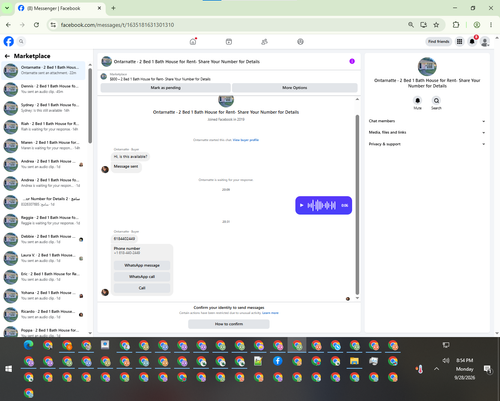Click the Call button under phone number
The image size is (500, 401).
pos(142,288)
